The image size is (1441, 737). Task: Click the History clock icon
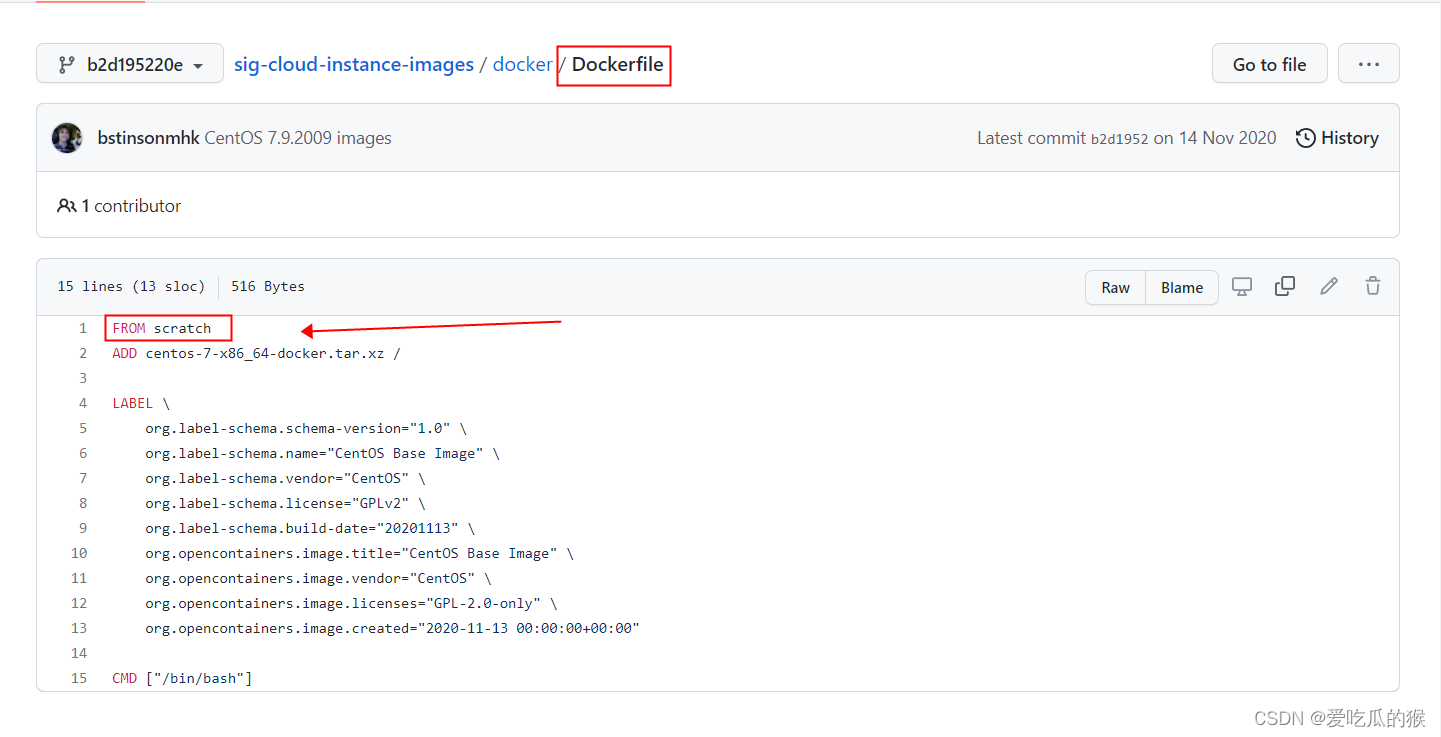pos(1305,138)
